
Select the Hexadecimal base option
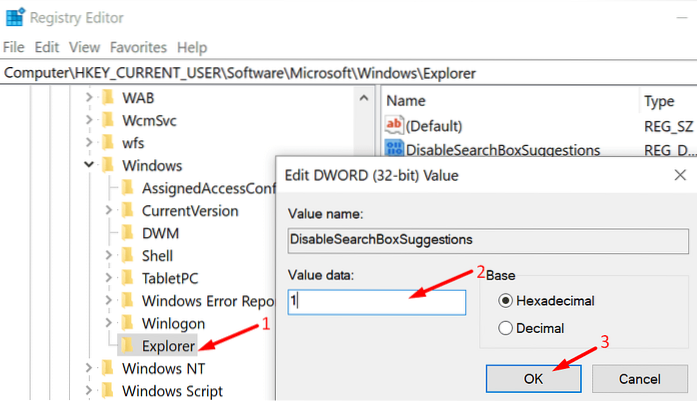coord(506,301)
